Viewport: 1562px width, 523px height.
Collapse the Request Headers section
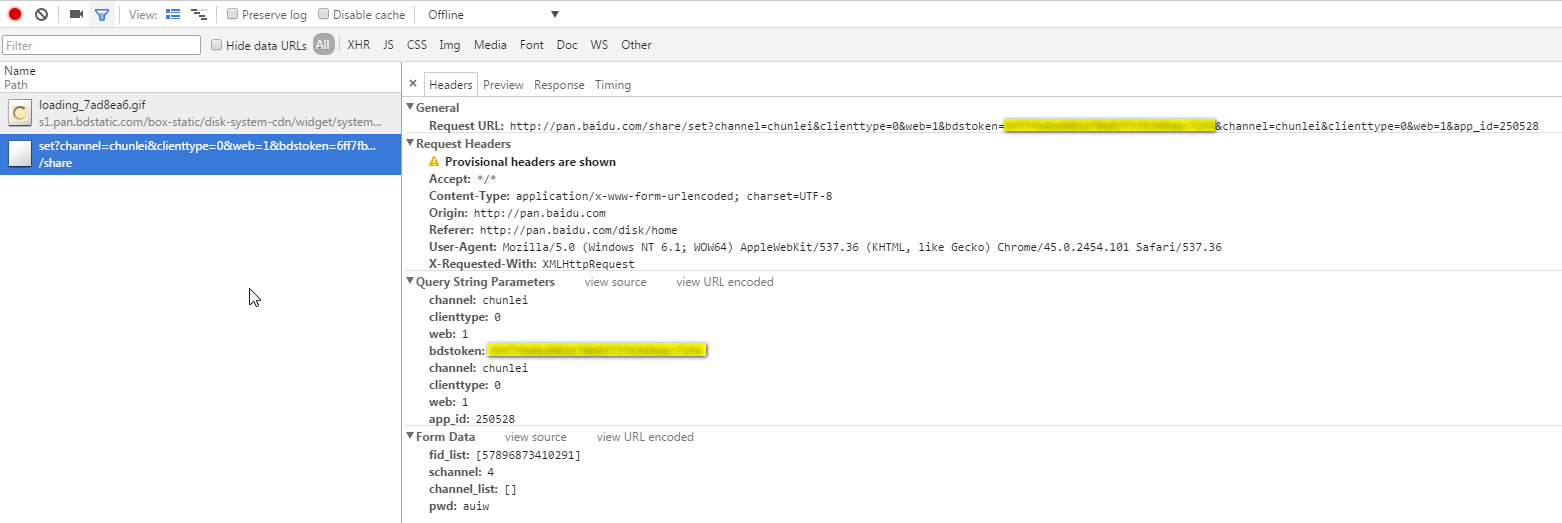pyautogui.click(x=410, y=143)
